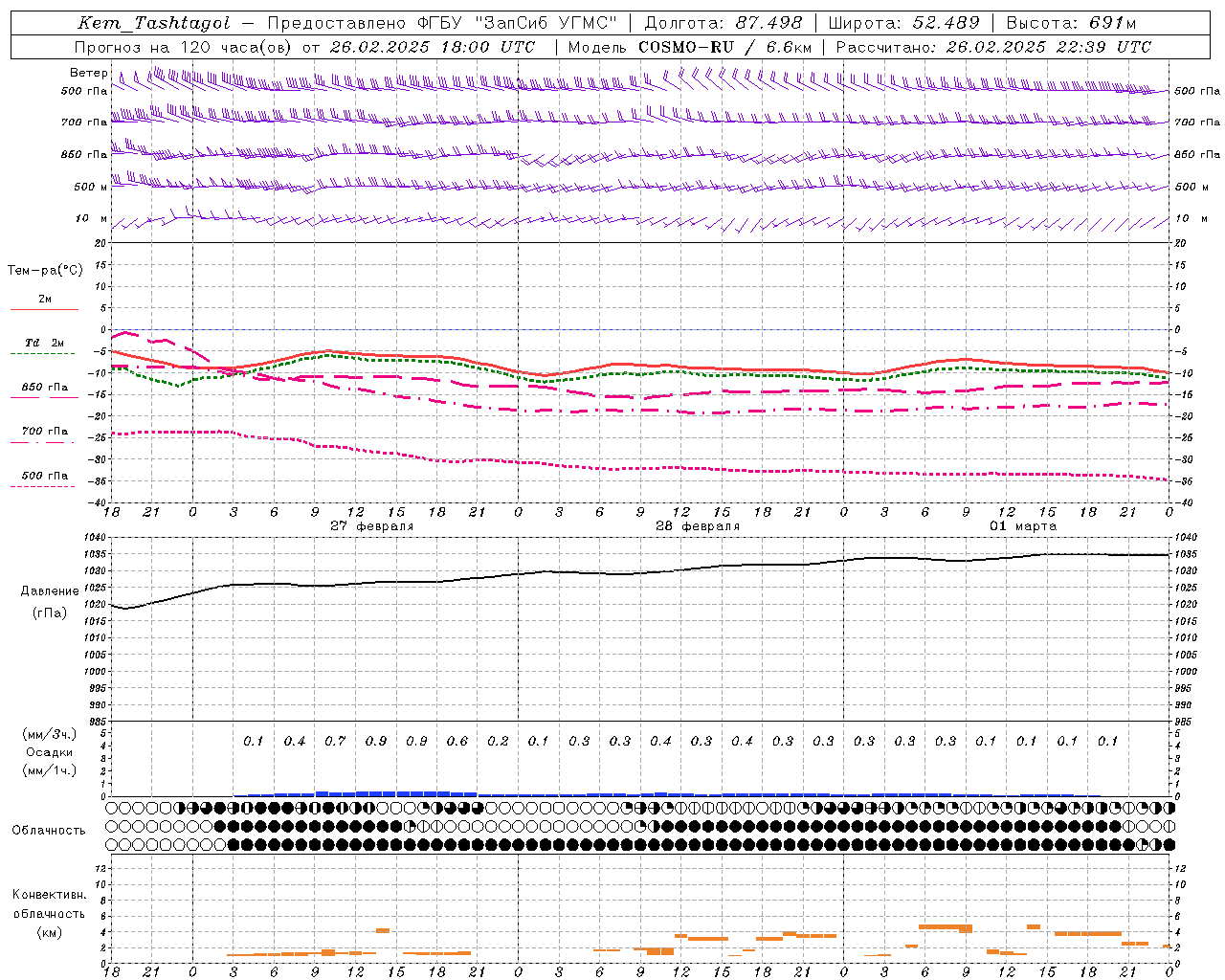Click the '28 февраля' date label
Image resolution: width=1225 pixels, height=980 pixels.
point(697,526)
